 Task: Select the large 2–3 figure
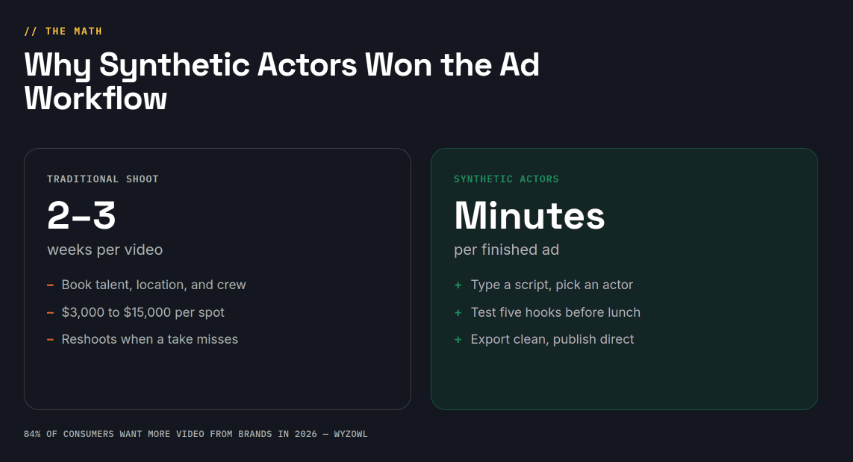tap(82, 215)
